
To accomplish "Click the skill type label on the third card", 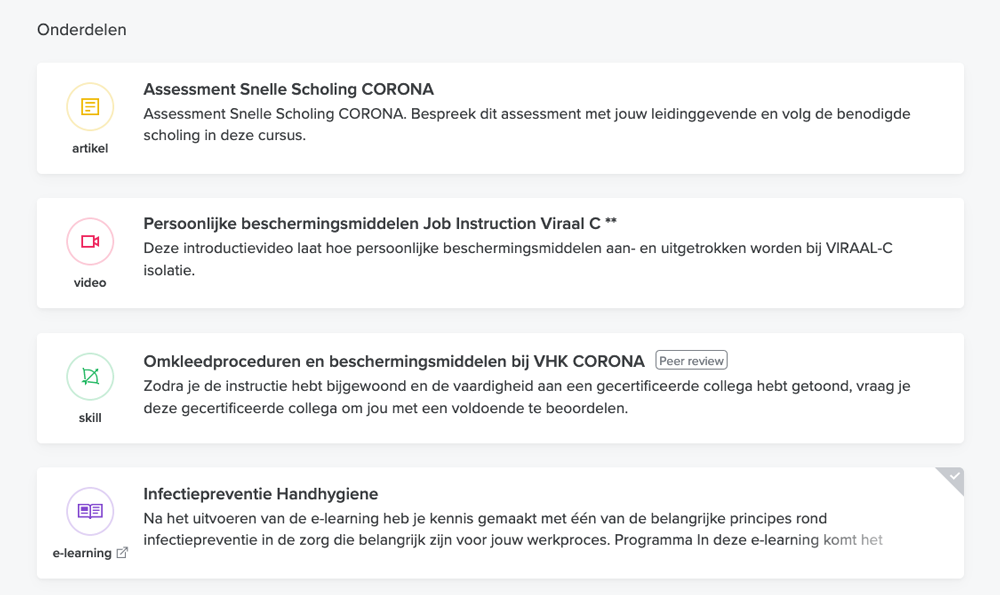I will pyautogui.click(x=89, y=417).
